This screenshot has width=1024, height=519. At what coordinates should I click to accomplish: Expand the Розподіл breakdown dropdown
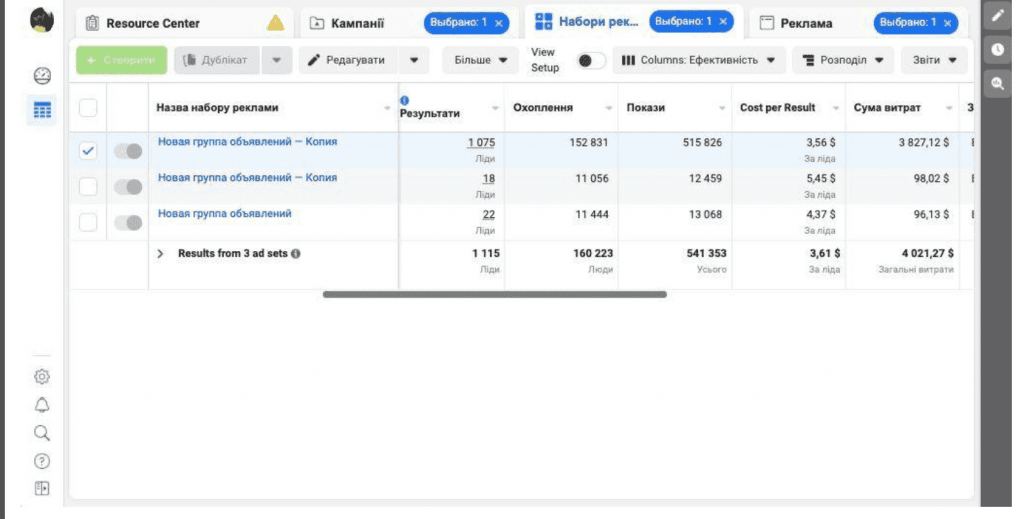coord(842,60)
